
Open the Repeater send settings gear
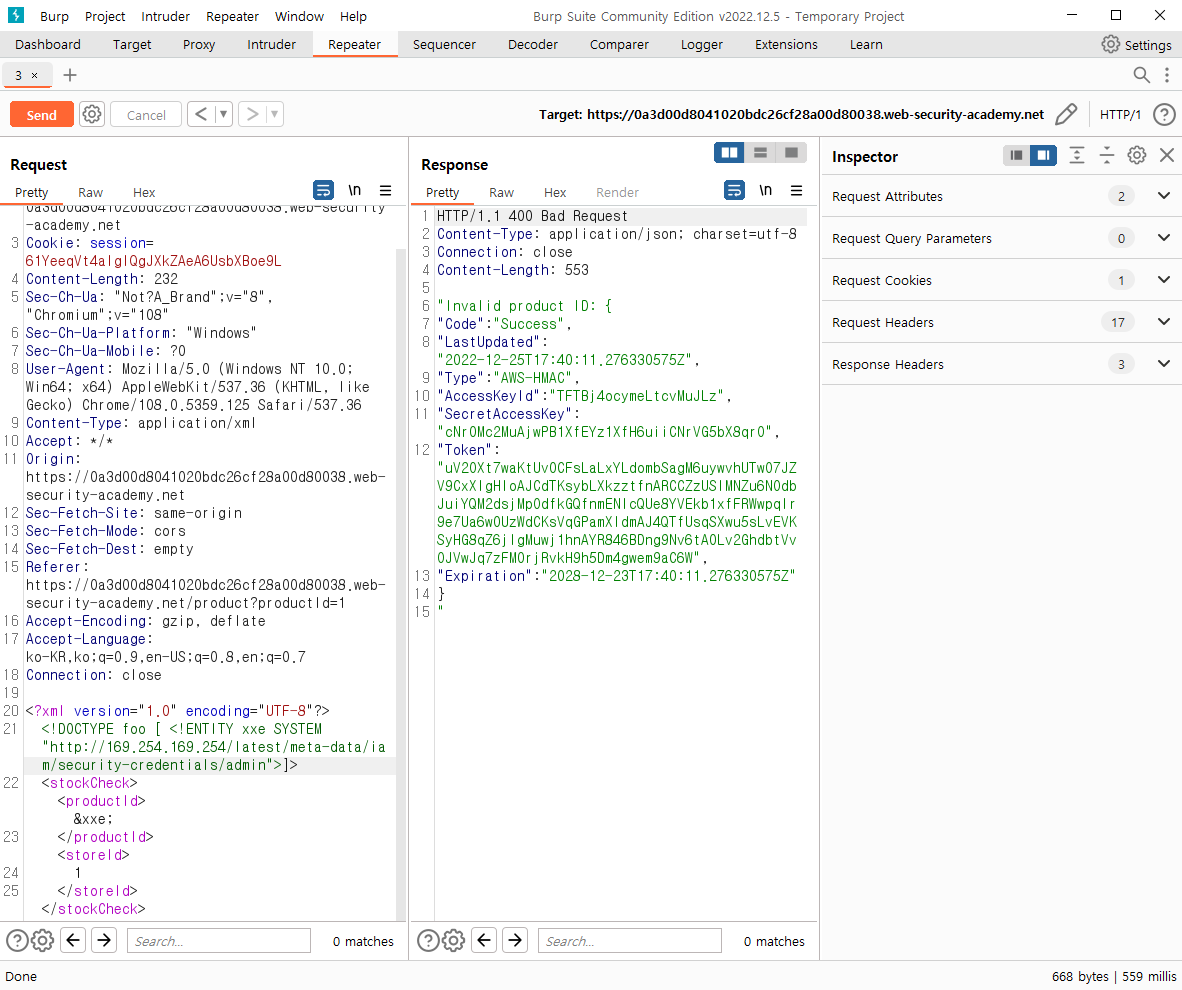pyautogui.click(x=92, y=115)
